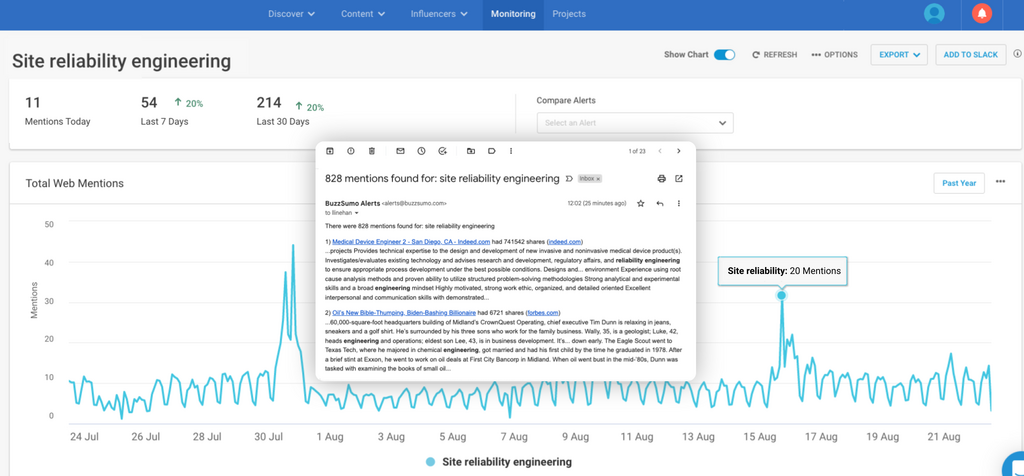Open the user profile avatar
The height and width of the screenshot is (476, 1024).
934,14
